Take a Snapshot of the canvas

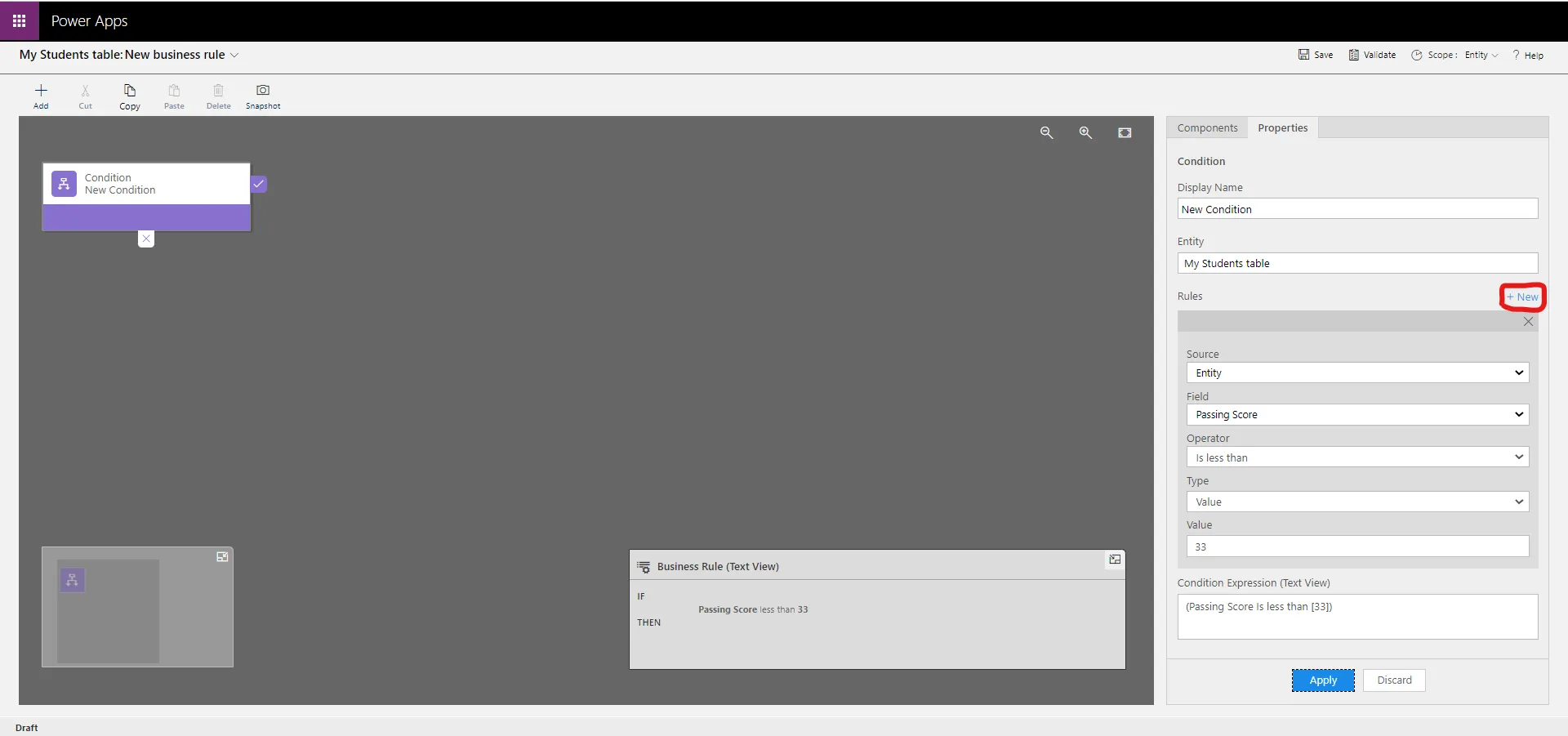pos(263,96)
